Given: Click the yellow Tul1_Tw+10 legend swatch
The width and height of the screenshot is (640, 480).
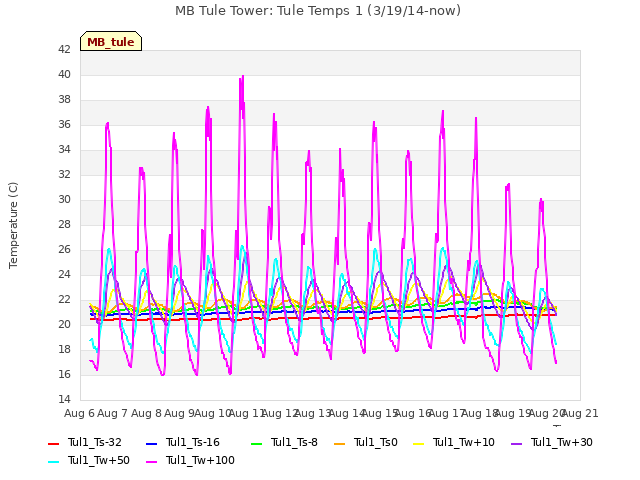Looking at the screenshot, I should pos(418,443).
